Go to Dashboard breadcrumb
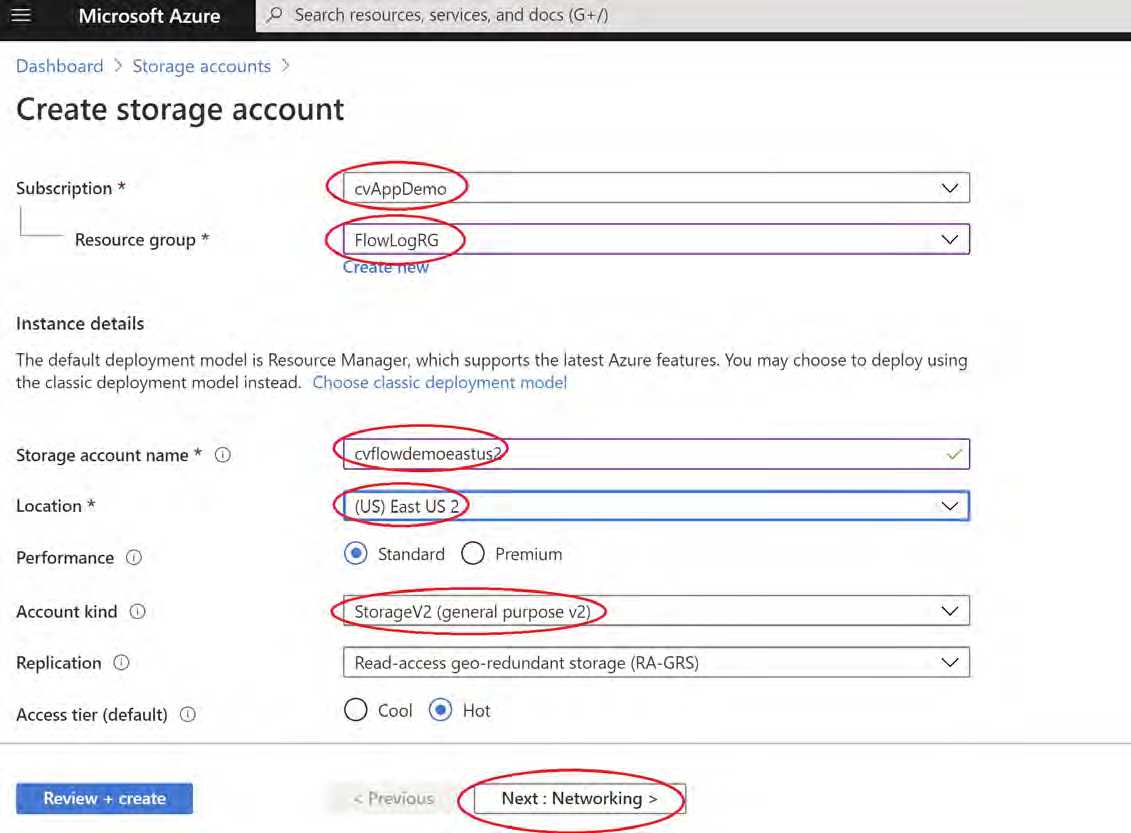Image resolution: width=1131 pixels, height=833 pixels. (60, 66)
